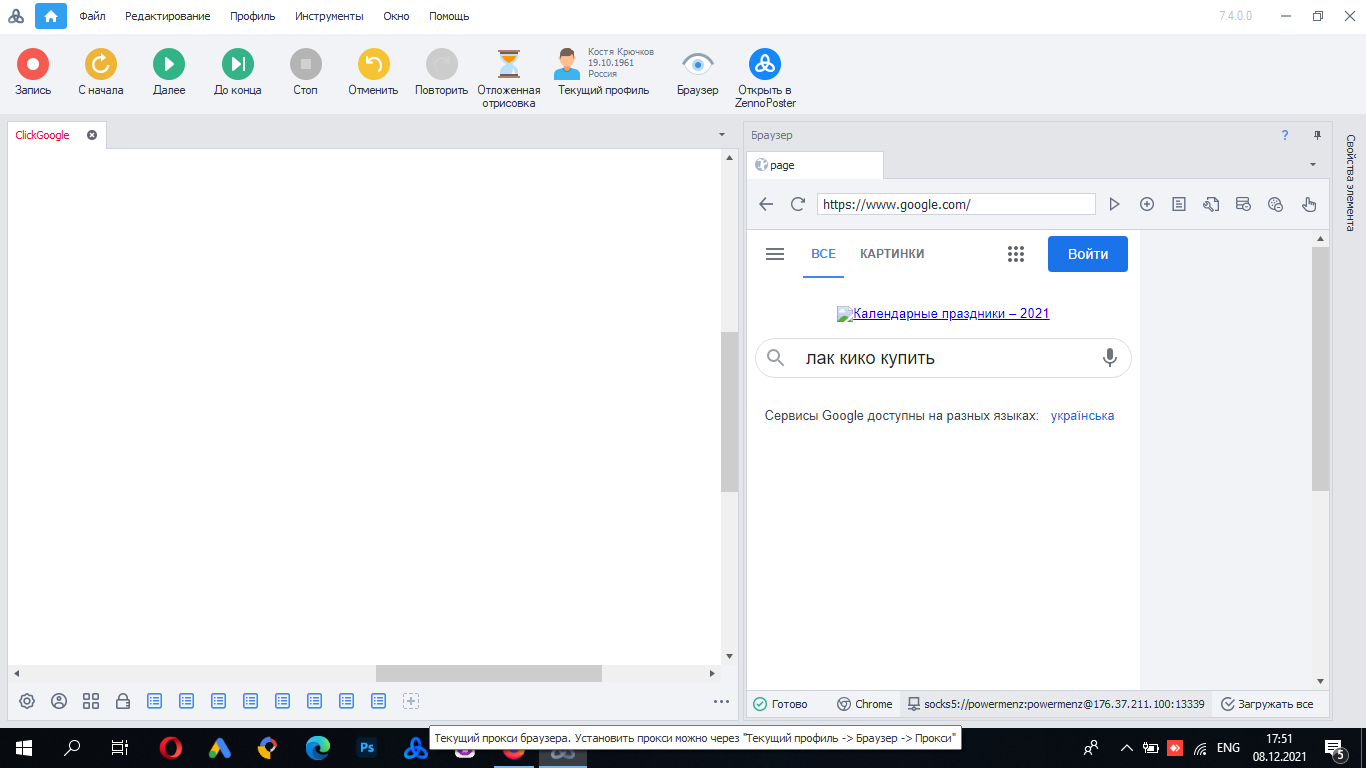Open the Windows Start menu
Screen dimensions: 1366x768
point(24,748)
